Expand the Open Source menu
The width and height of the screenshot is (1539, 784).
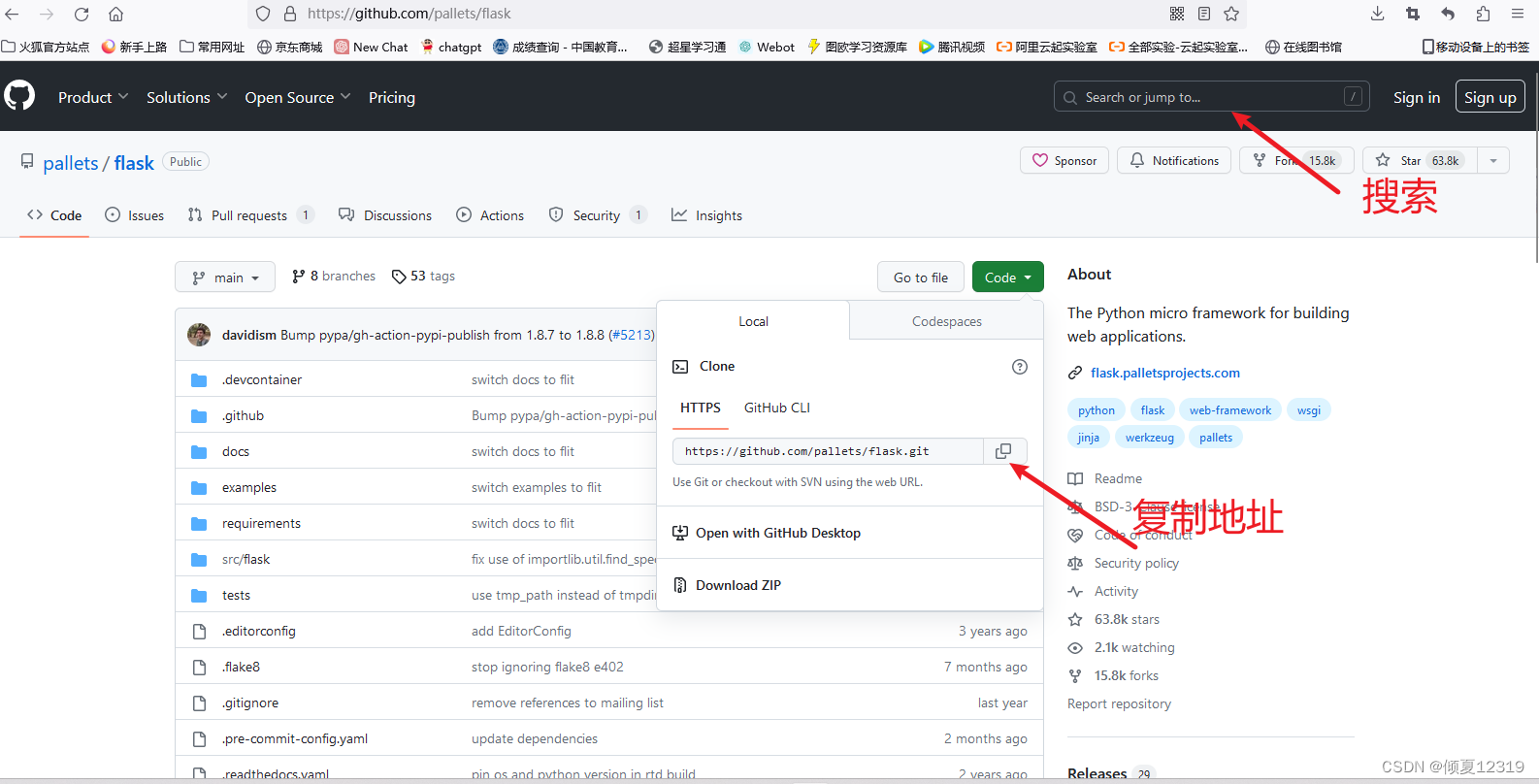298,97
